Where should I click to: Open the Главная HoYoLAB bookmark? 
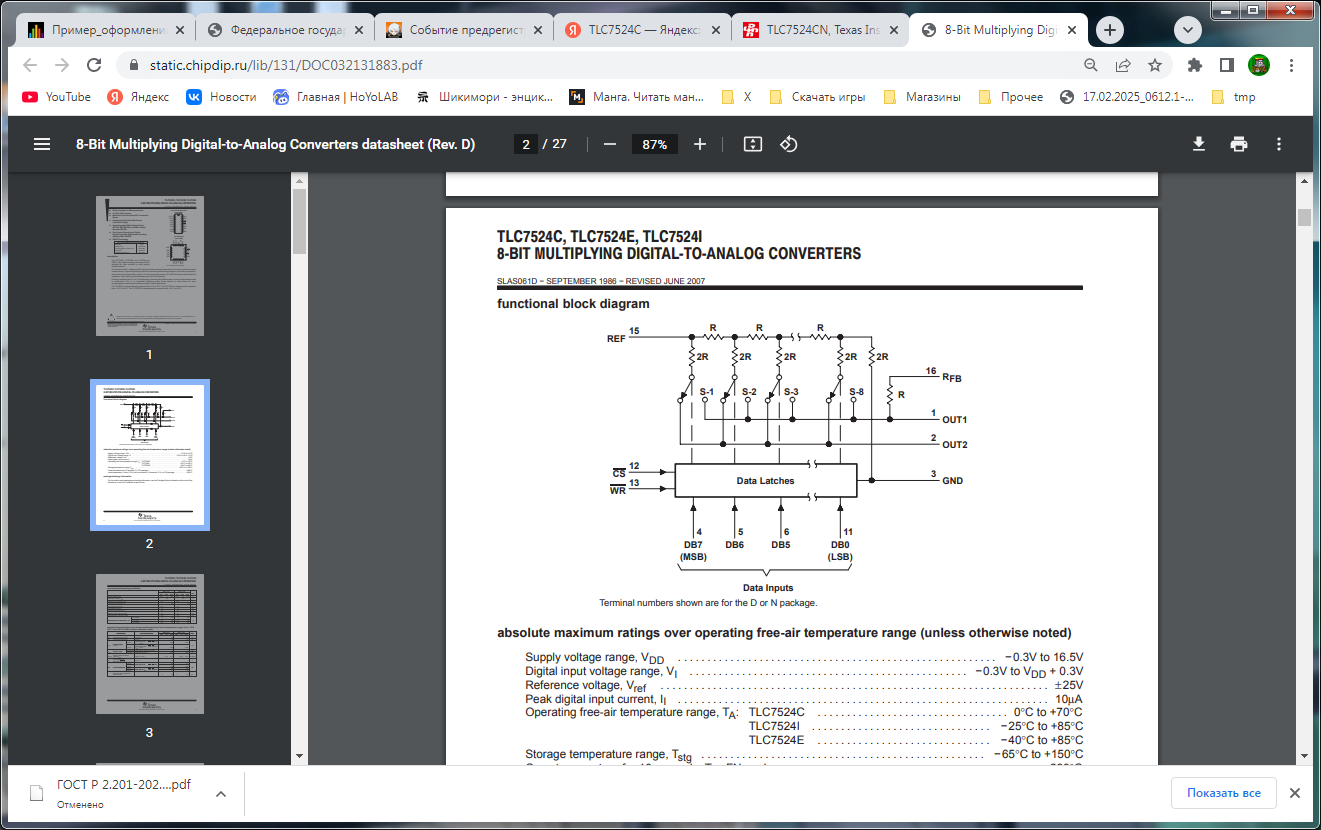pyautogui.click(x=335, y=97)
